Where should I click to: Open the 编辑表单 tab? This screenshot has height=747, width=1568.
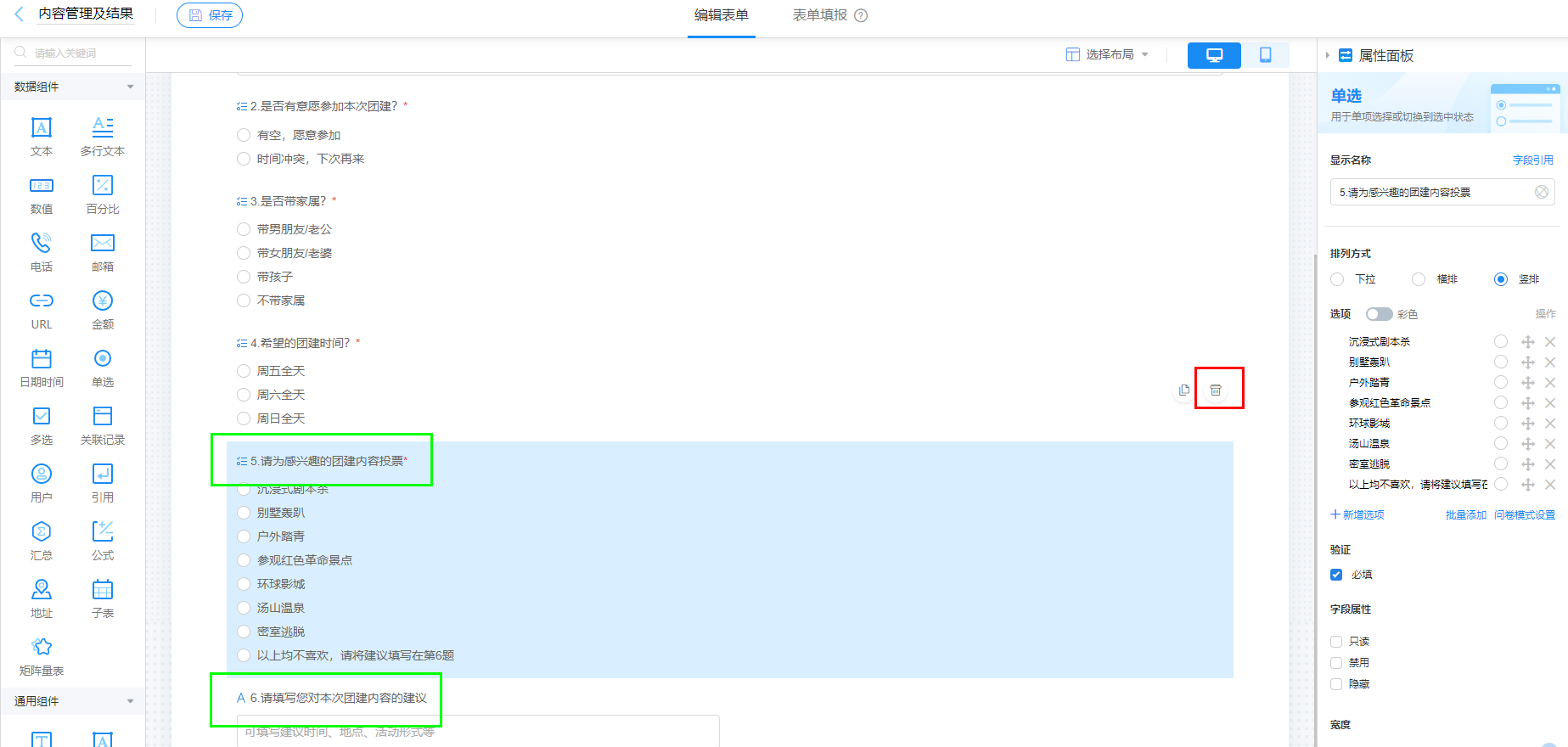(721, 15)
